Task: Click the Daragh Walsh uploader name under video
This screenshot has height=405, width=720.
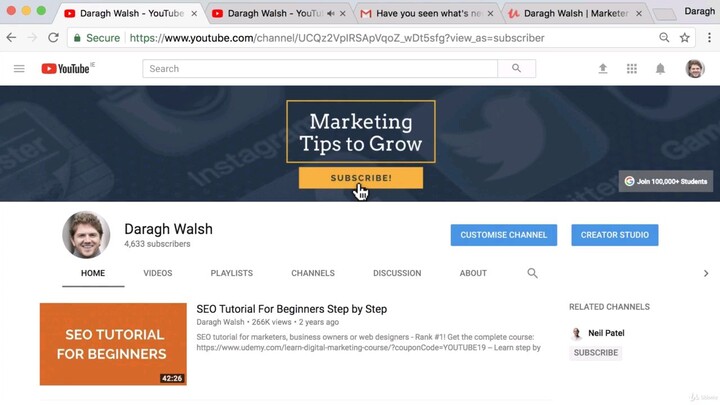Action: 220,322
